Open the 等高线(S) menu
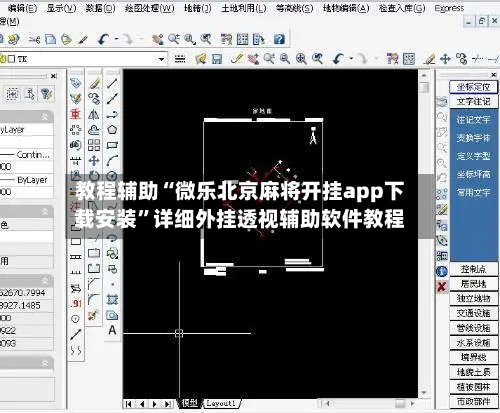500x413 pixels. 294,8
